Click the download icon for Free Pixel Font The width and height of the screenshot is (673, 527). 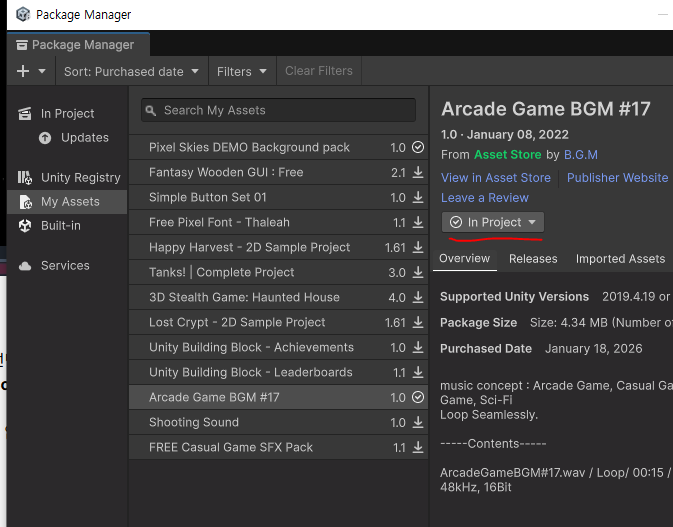click(418, 222)
